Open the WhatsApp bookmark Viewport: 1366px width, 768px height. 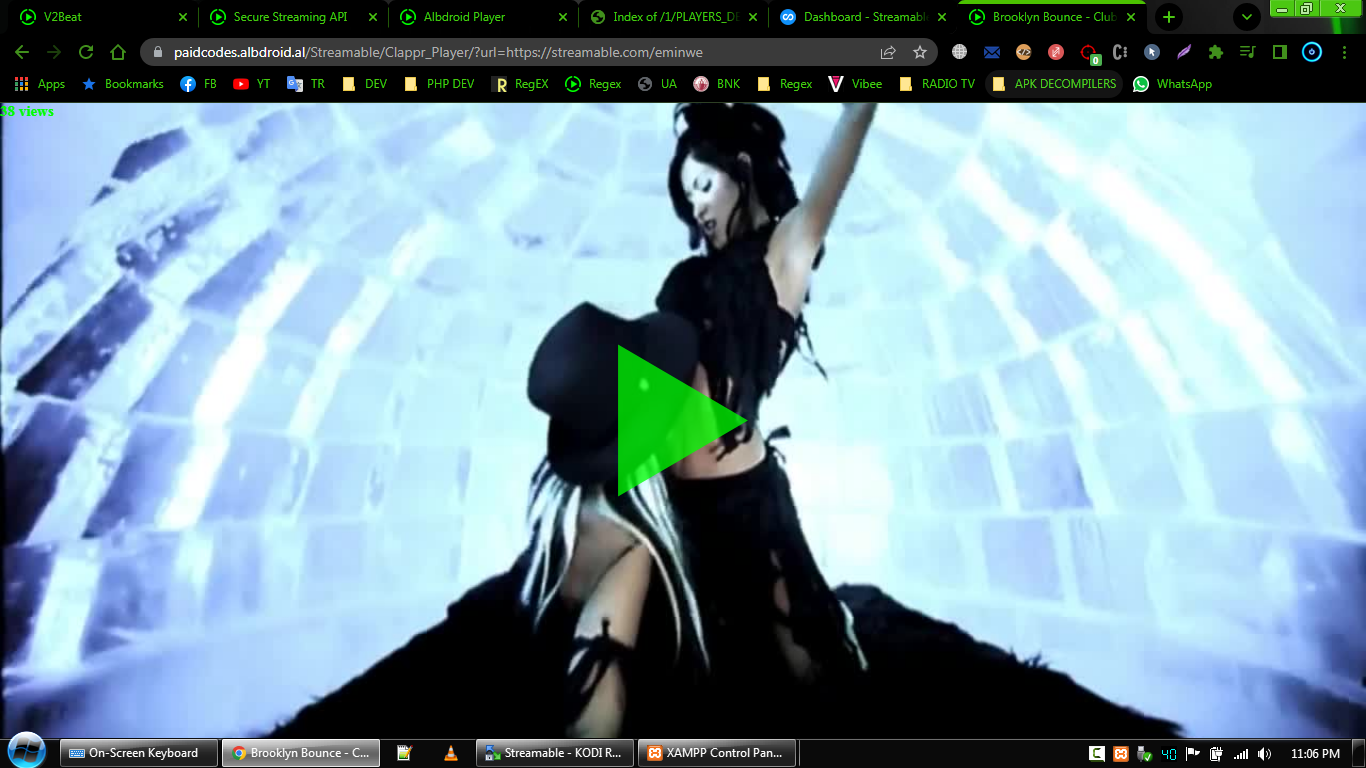[1172, 84]
